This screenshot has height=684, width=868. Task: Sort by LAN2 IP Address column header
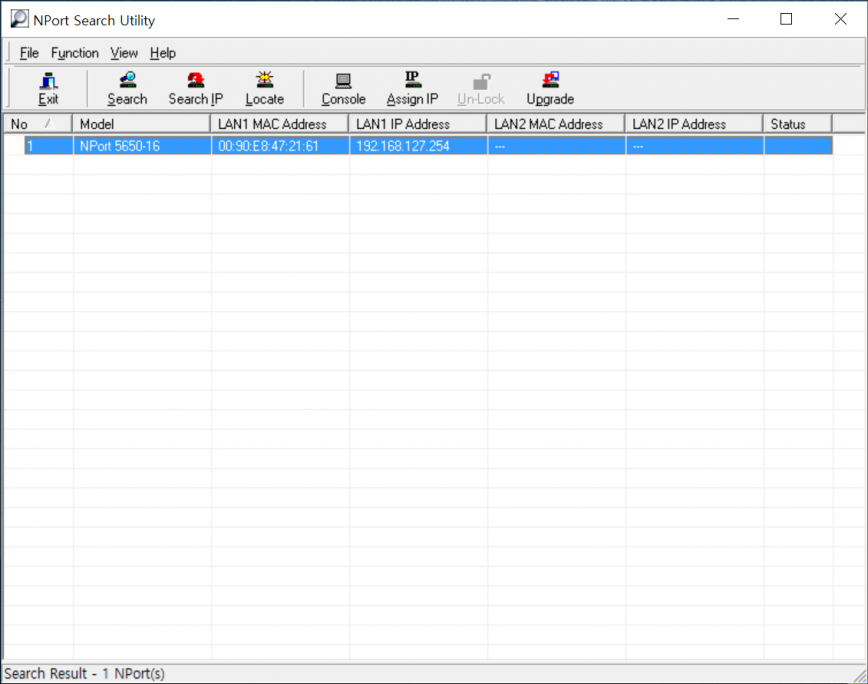694,124
